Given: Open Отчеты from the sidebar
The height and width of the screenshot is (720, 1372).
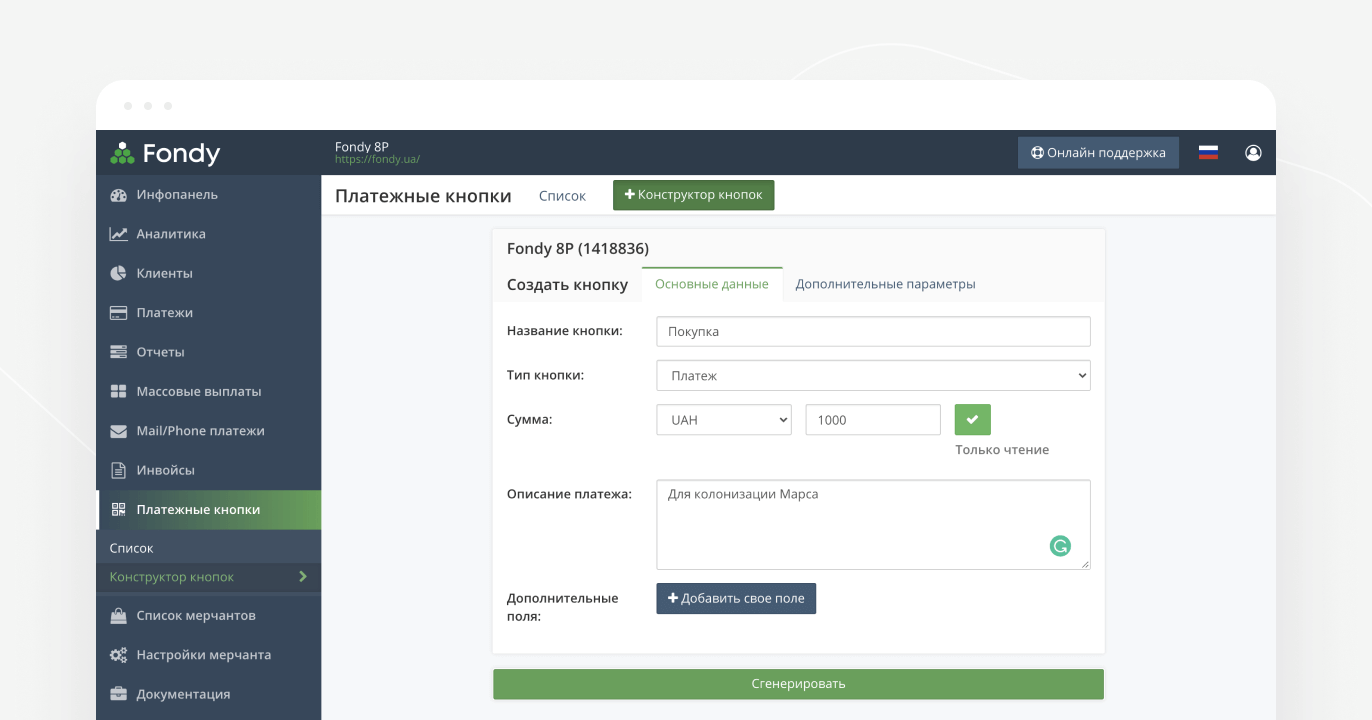Looking at the screenshot, I should pos(208,352).
